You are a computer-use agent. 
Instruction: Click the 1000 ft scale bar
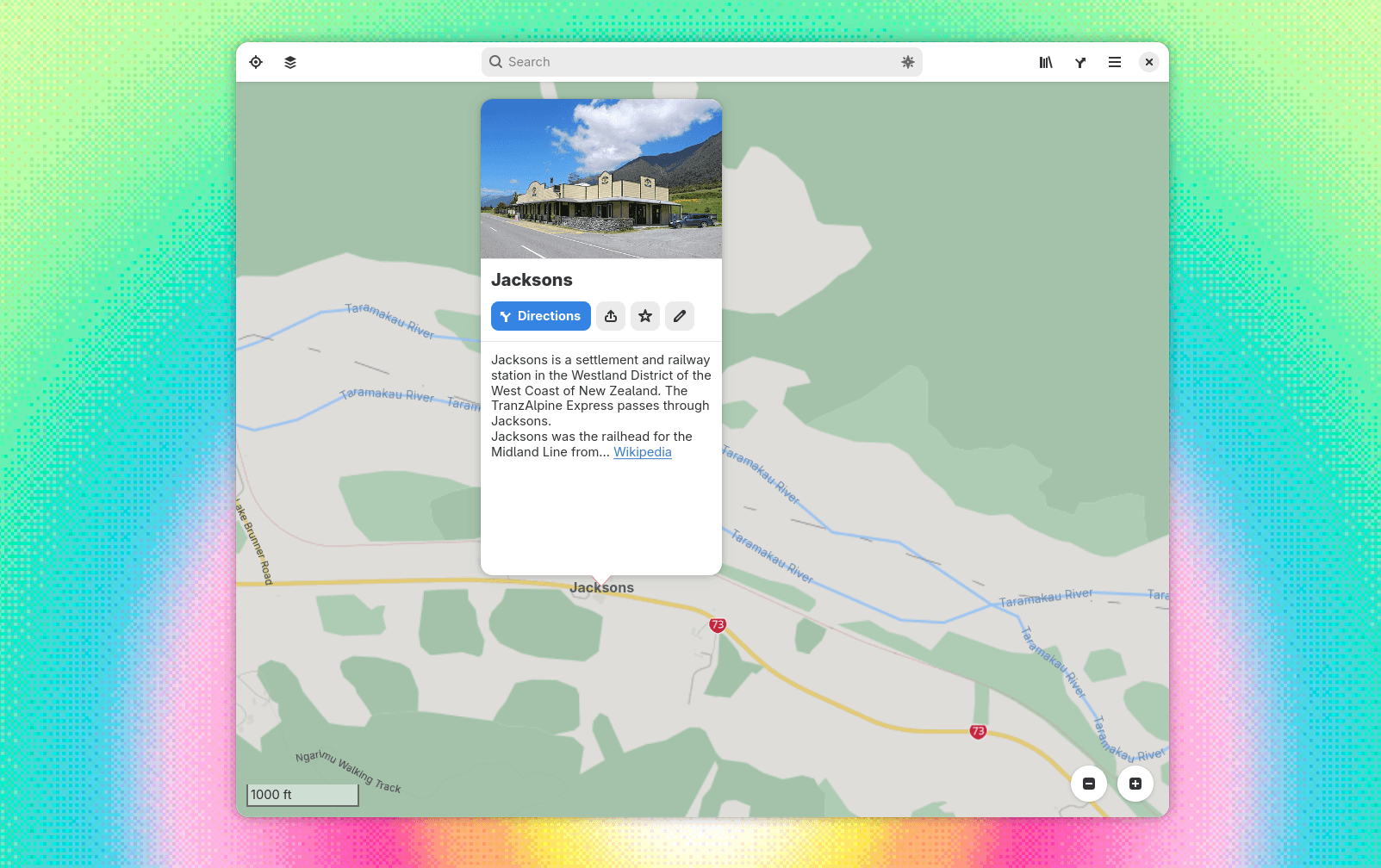point(302,795)
